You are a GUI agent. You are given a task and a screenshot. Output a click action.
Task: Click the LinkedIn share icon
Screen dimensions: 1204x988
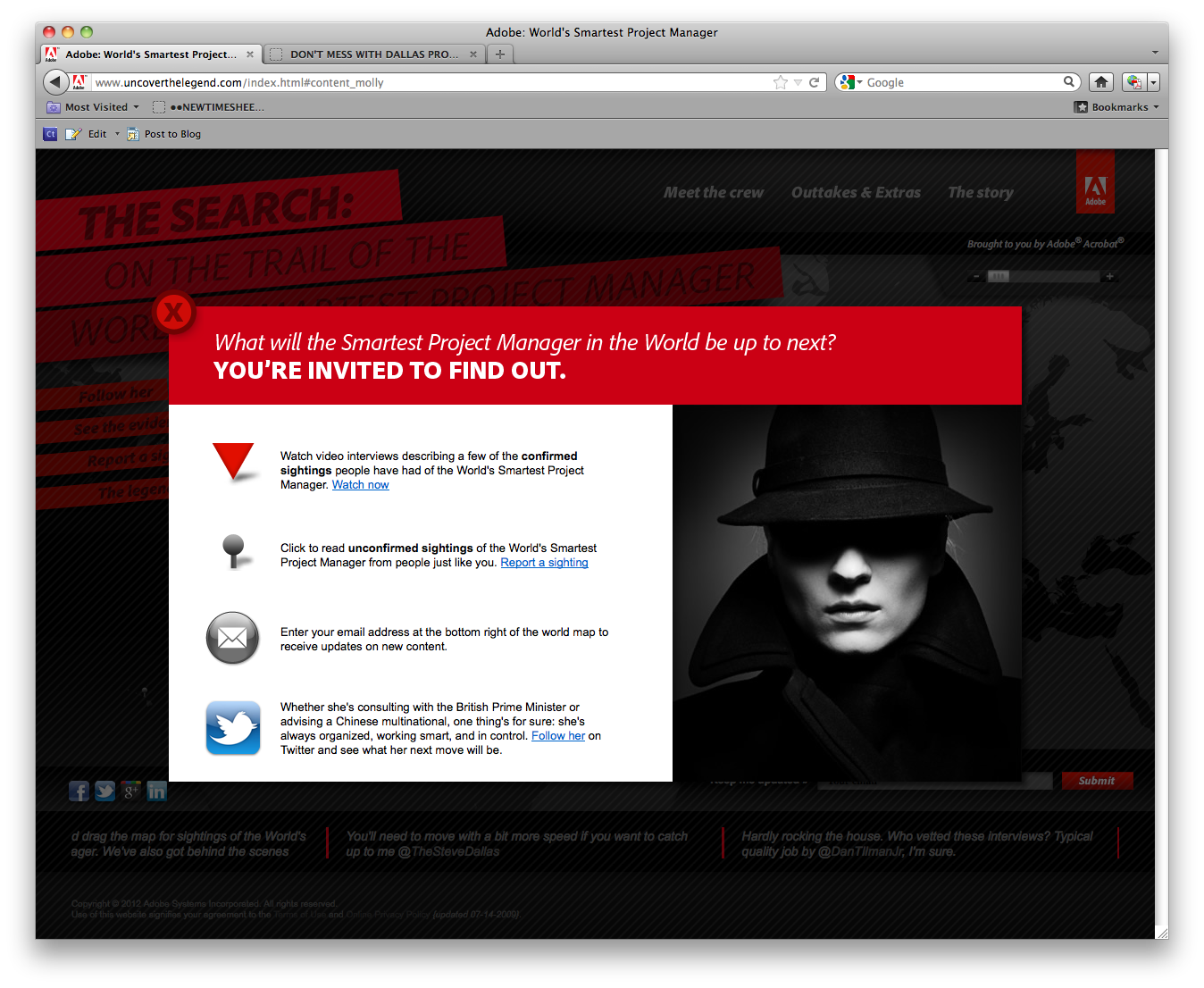156,791
